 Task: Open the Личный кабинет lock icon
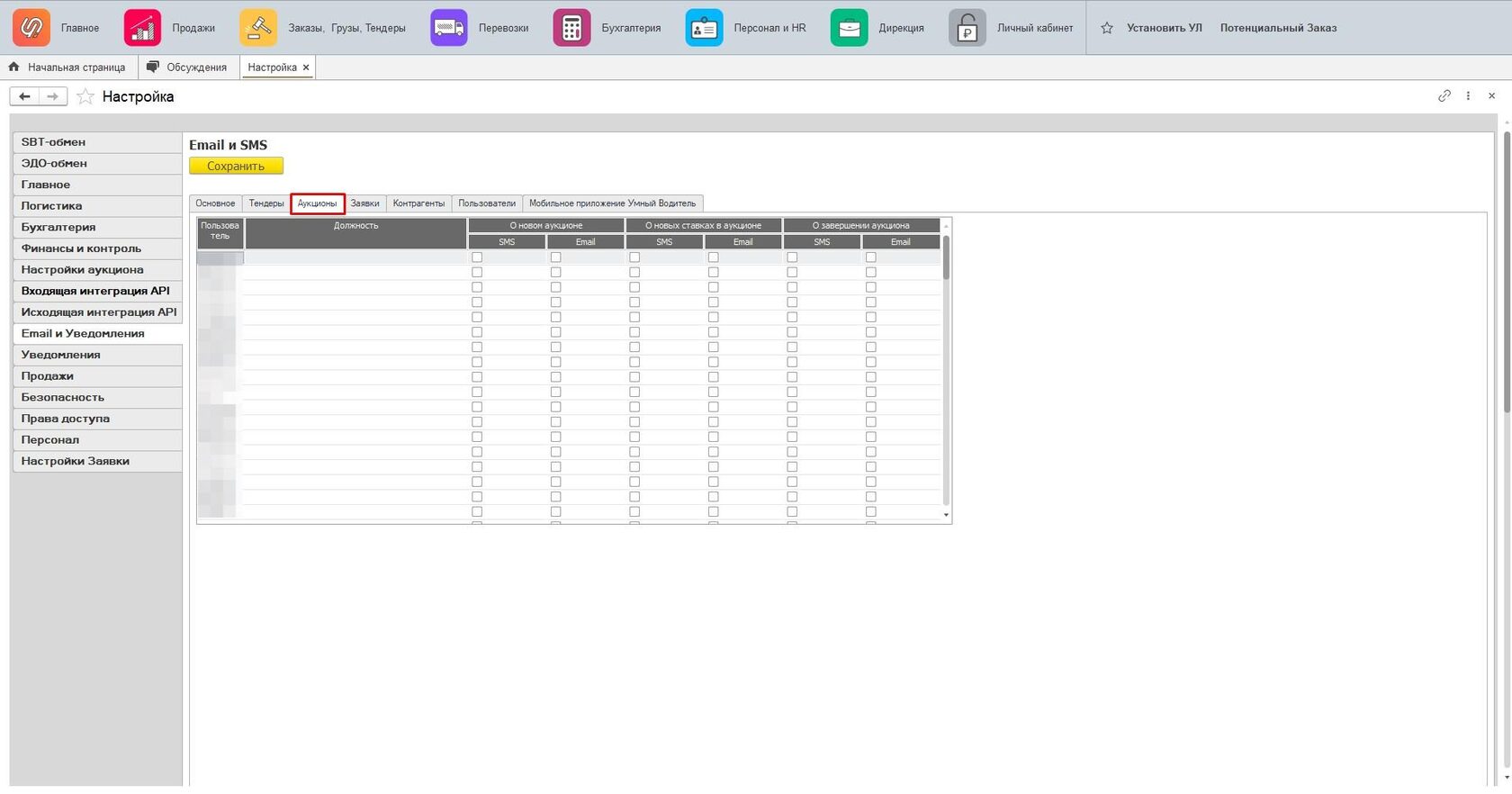coord(967,28)
